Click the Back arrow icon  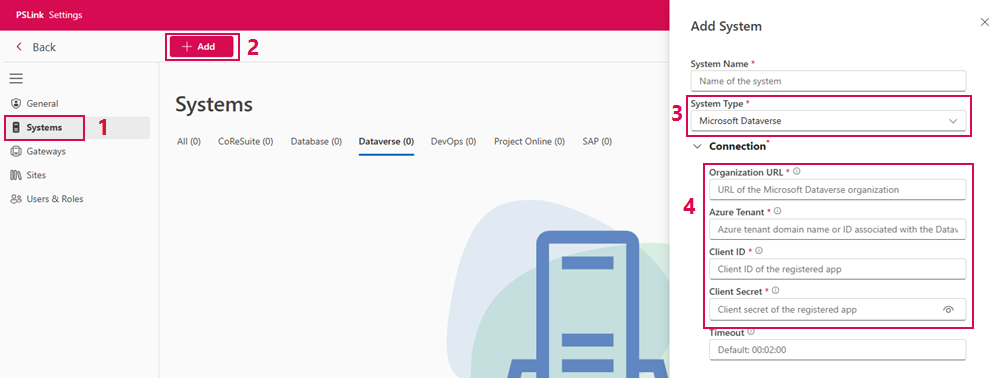(x=18, y=47)
